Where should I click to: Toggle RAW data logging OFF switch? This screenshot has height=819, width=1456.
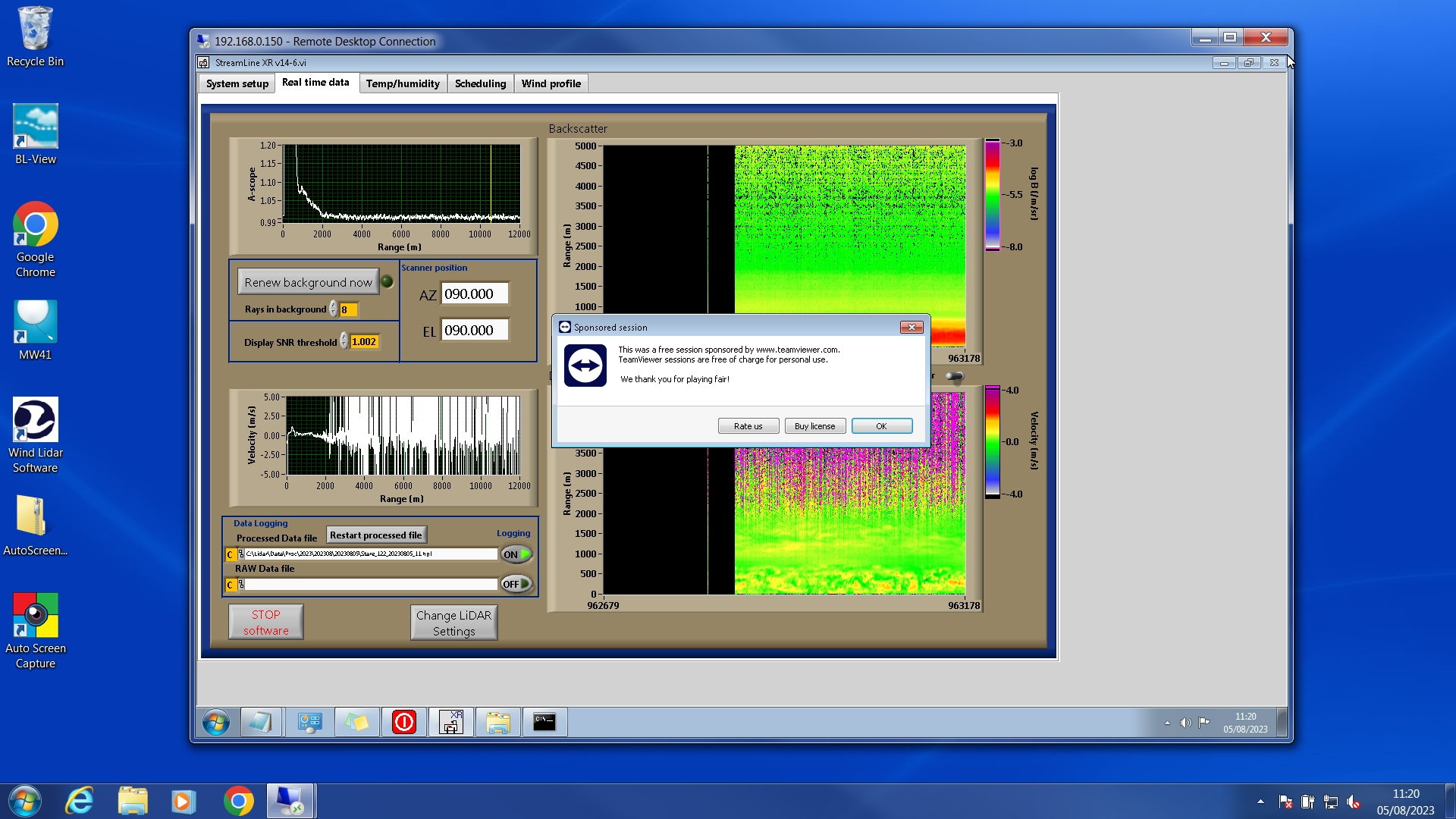click(516, 584)
